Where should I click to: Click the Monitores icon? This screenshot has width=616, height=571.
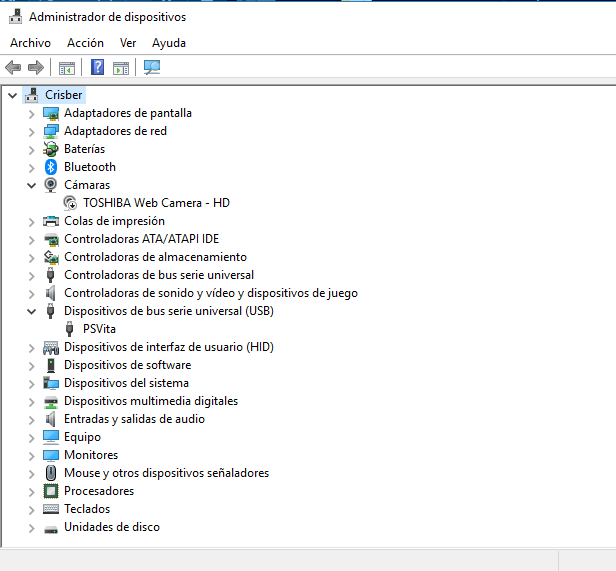tap(51, 455)
